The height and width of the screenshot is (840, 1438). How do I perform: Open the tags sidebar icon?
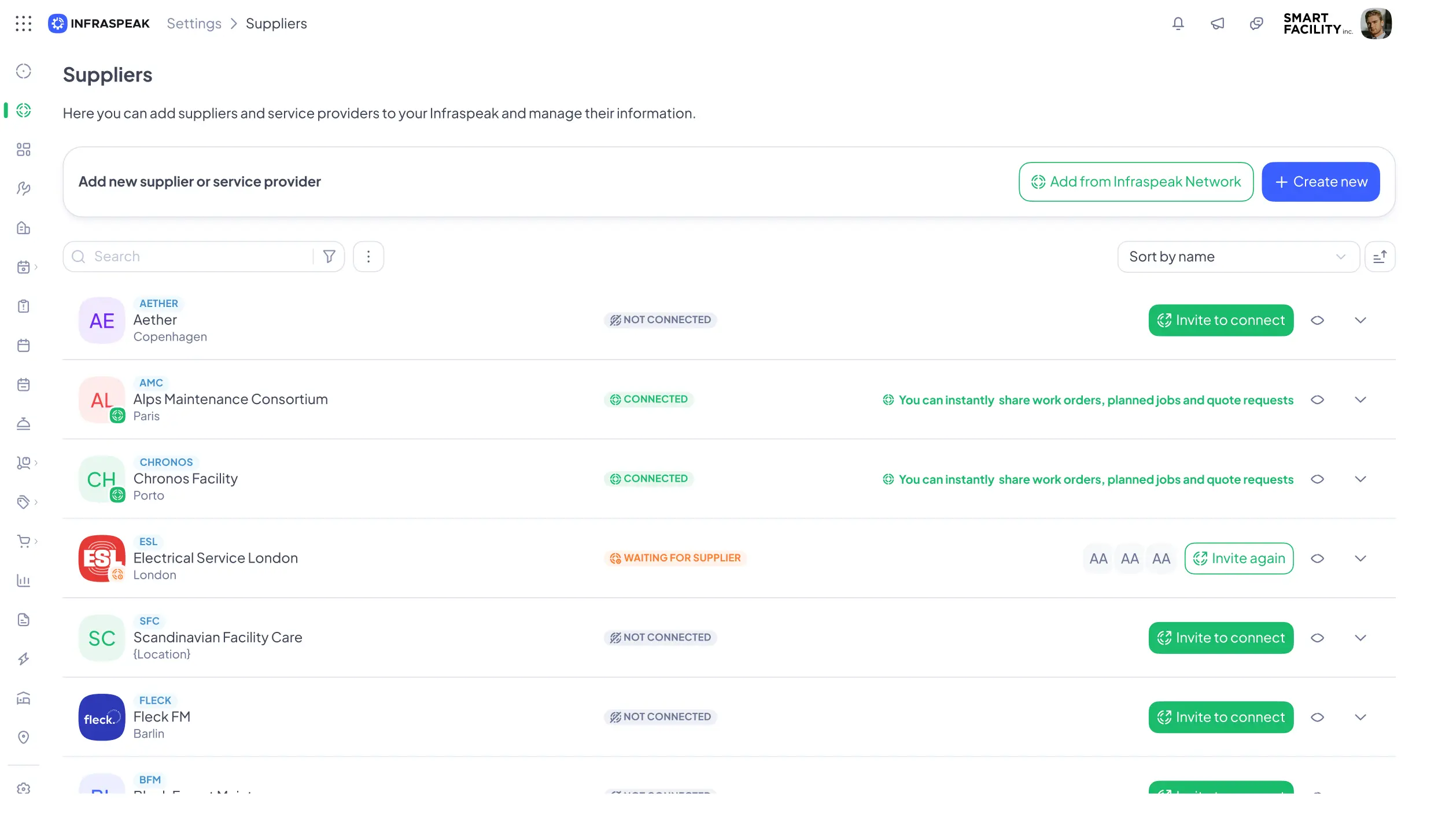coord(24,502)
